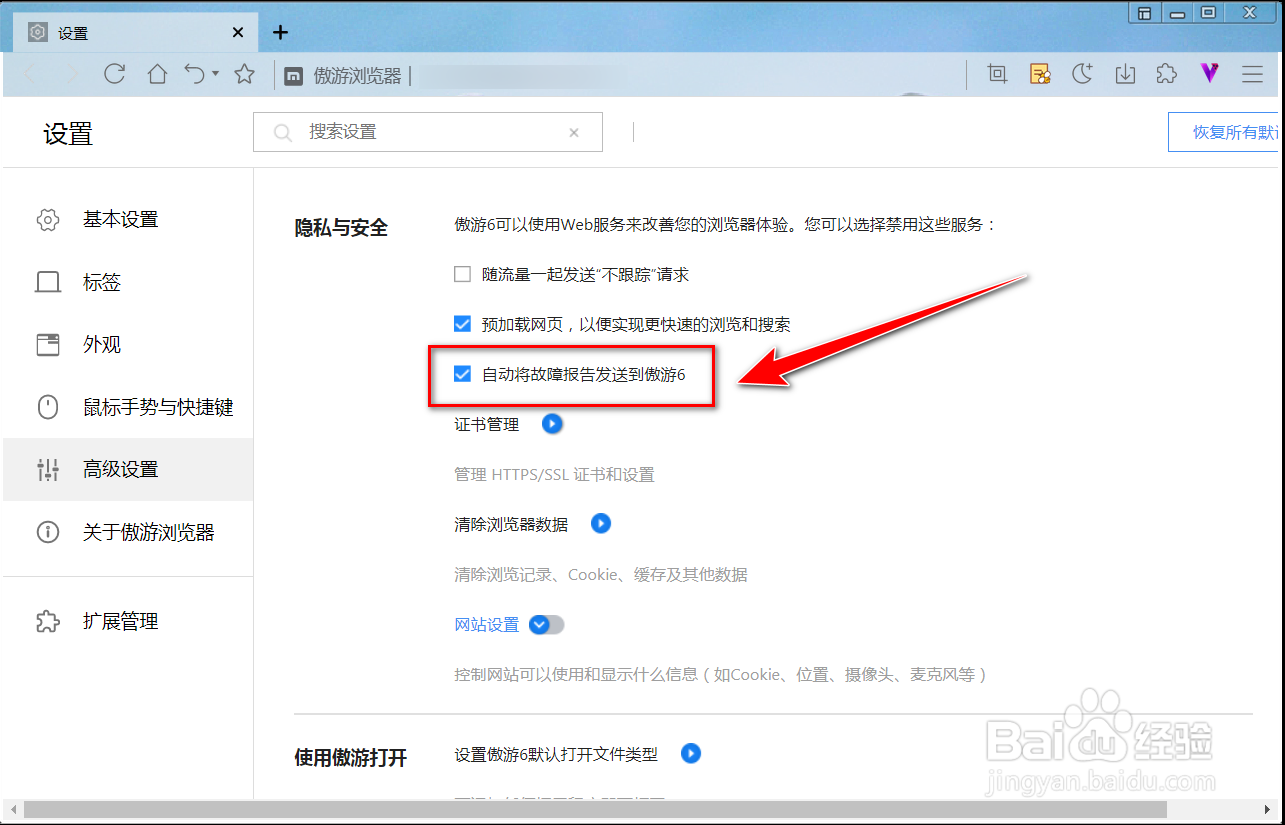Image resolution: width=1285 pixels, height=825 pixels.
Task: Open 清除浏览器数据 arrow button
Action: click(600, 523)
